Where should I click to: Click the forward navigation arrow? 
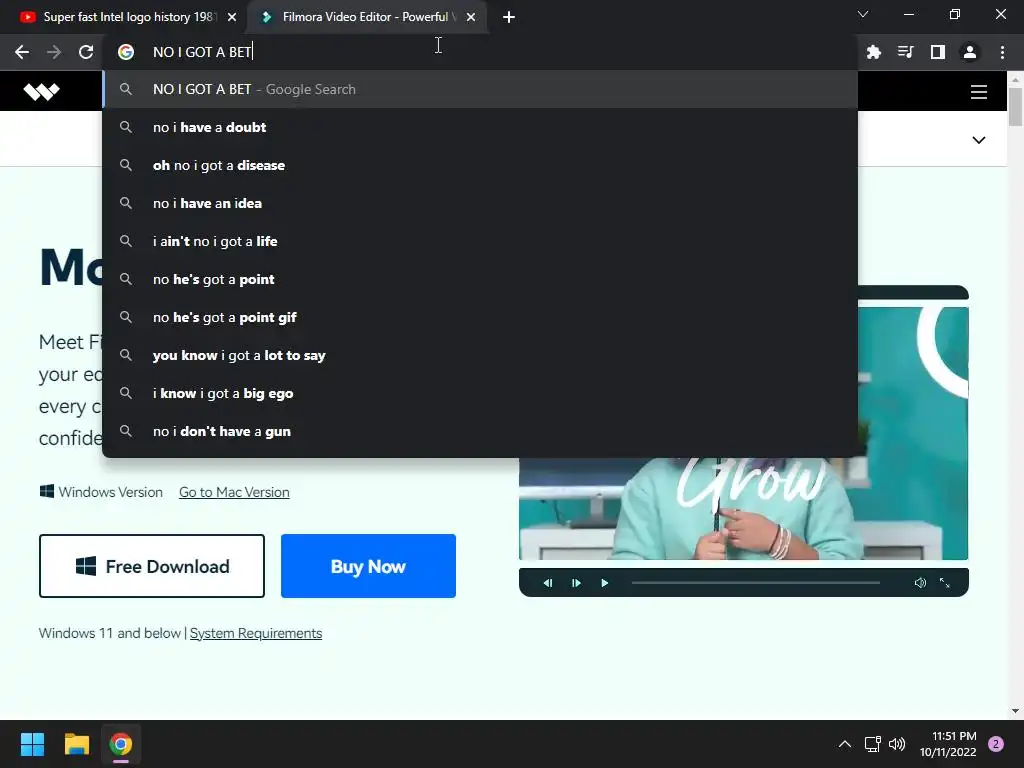pyautogui.click(x=54, y=52)
